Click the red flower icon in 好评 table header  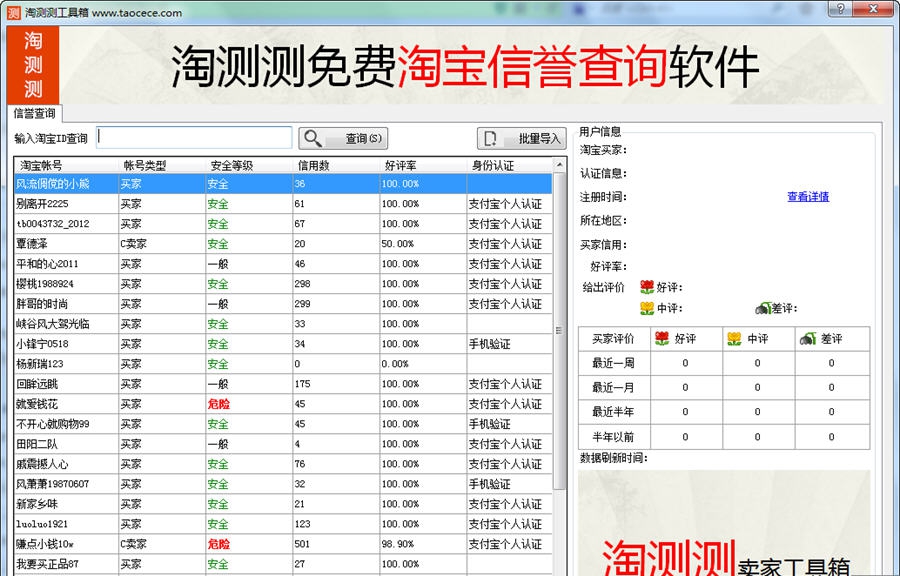click(662, 338)
